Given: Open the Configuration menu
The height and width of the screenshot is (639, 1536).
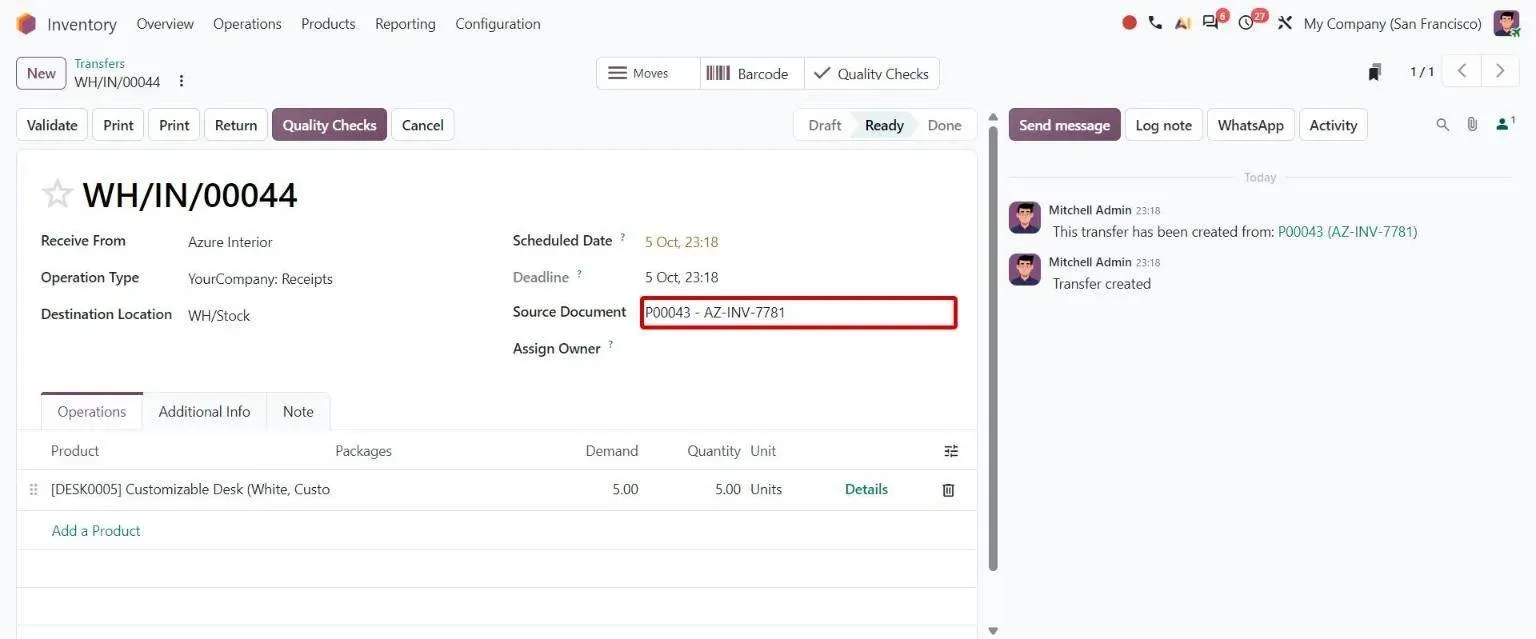Looking at the screenshot, I should (x=498, y=24).
